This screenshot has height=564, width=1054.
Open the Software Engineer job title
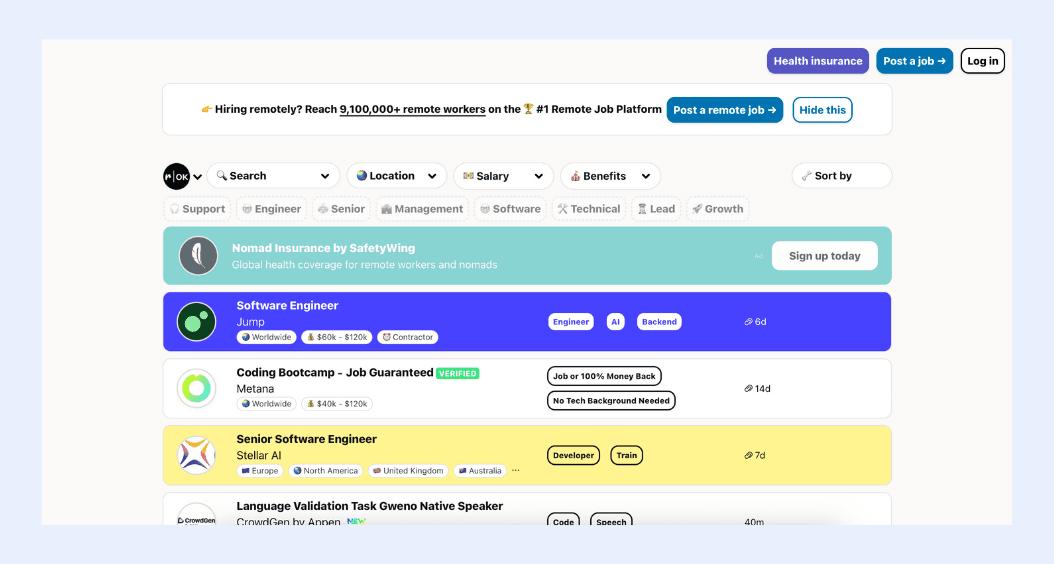(x=287, y=305)
